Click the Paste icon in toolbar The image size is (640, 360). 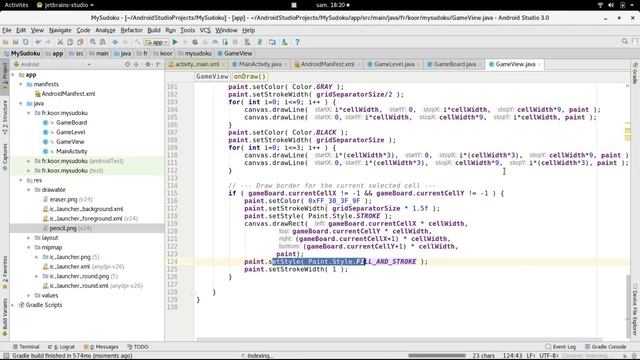(x=80, y=42)
